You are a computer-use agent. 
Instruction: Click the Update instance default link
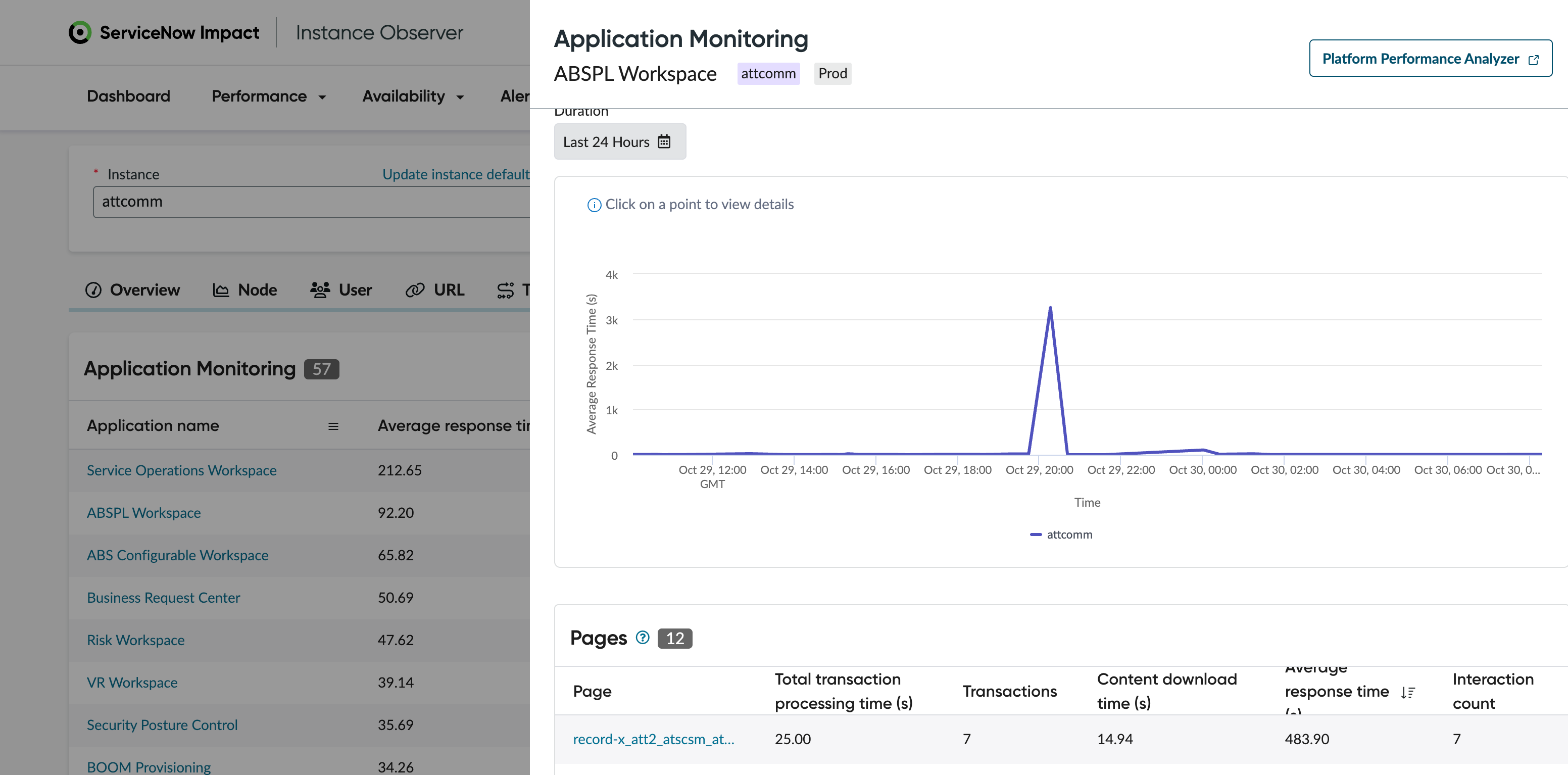455,174
